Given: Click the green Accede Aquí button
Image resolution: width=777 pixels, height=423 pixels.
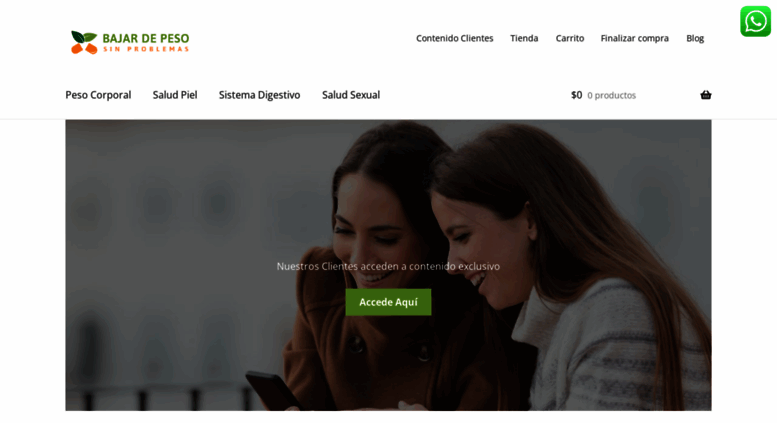Looking at the screenshot, I should point(388,302).
